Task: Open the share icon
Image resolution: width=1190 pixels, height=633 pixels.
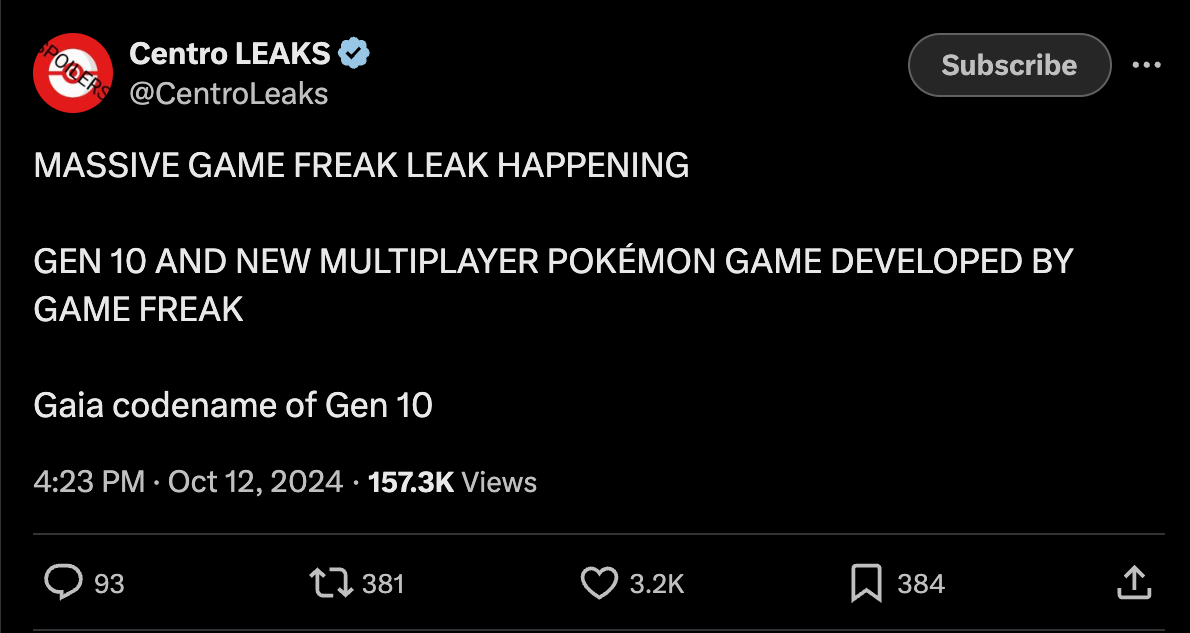Action: pos(1135,583)
